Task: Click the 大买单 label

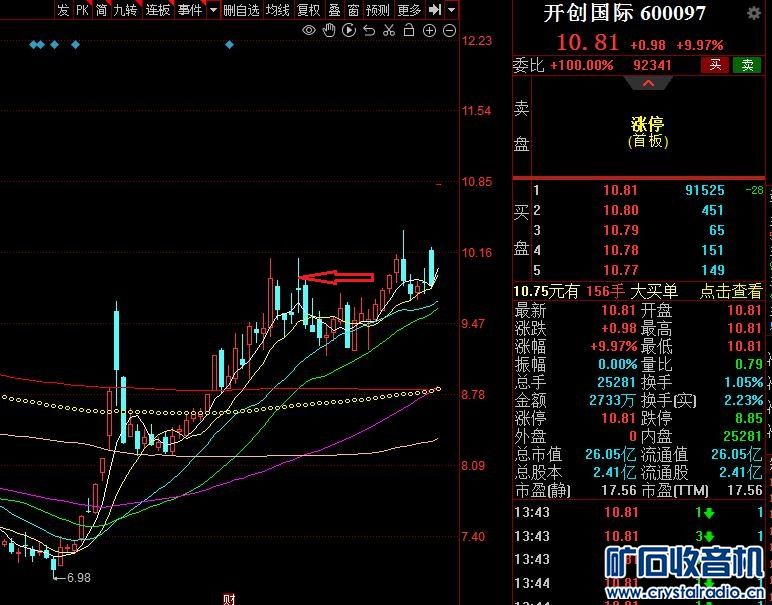Action: 654,291
